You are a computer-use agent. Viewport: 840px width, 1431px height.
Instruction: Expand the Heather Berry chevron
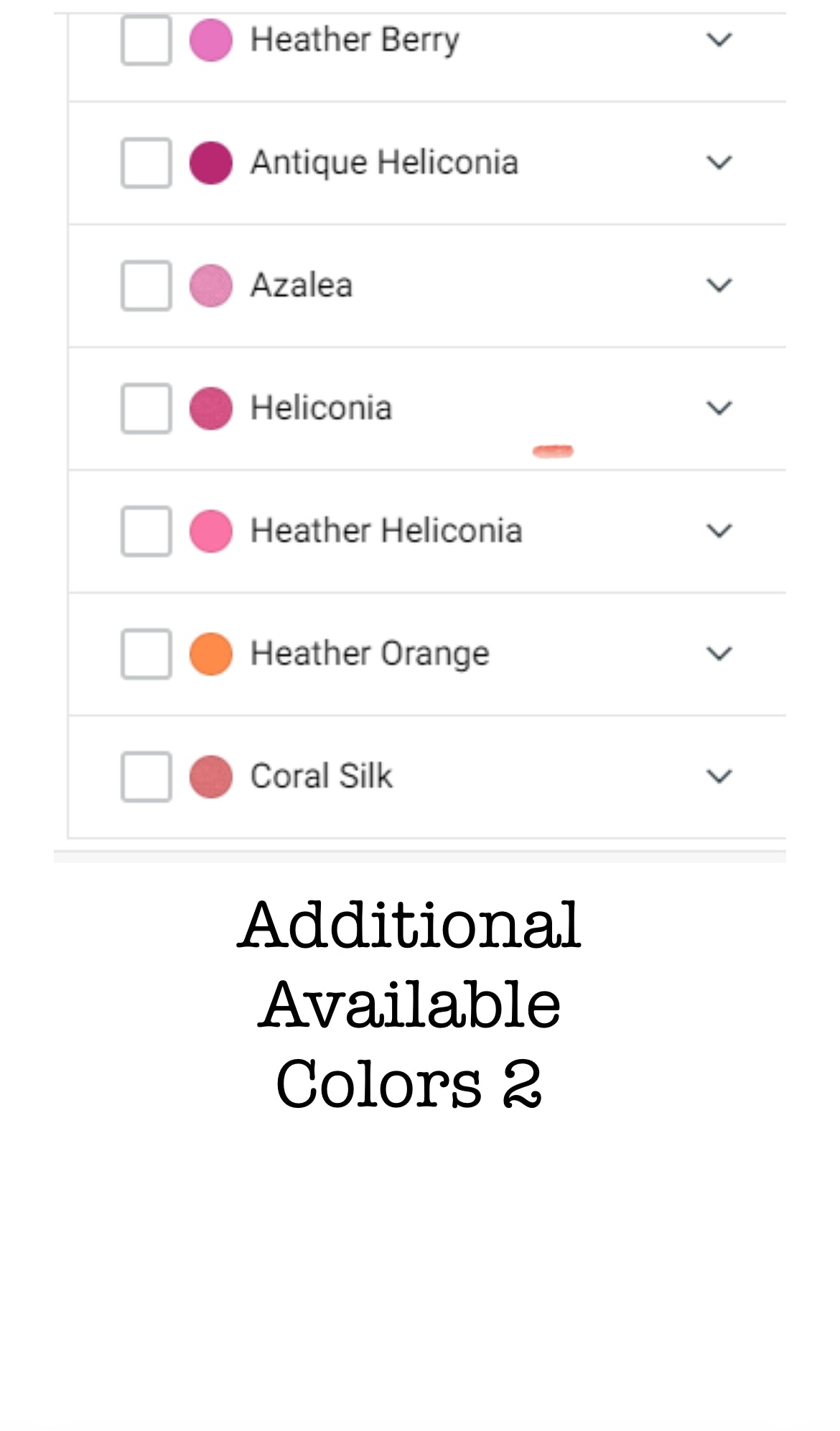[x=719, y=39]
